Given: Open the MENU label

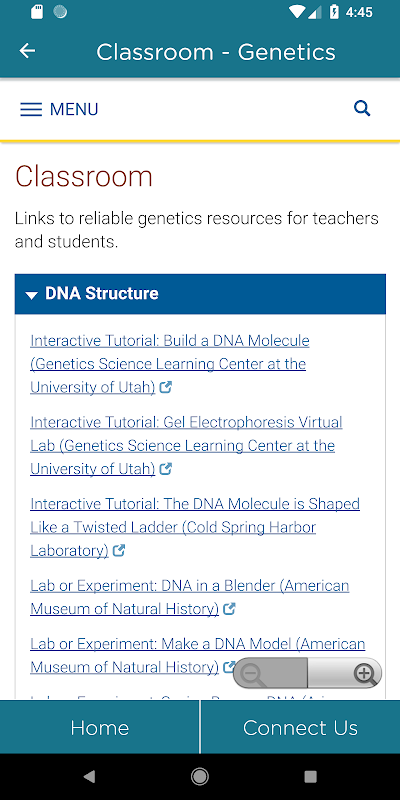Looking at the screenshot, I should click(74, 109).
